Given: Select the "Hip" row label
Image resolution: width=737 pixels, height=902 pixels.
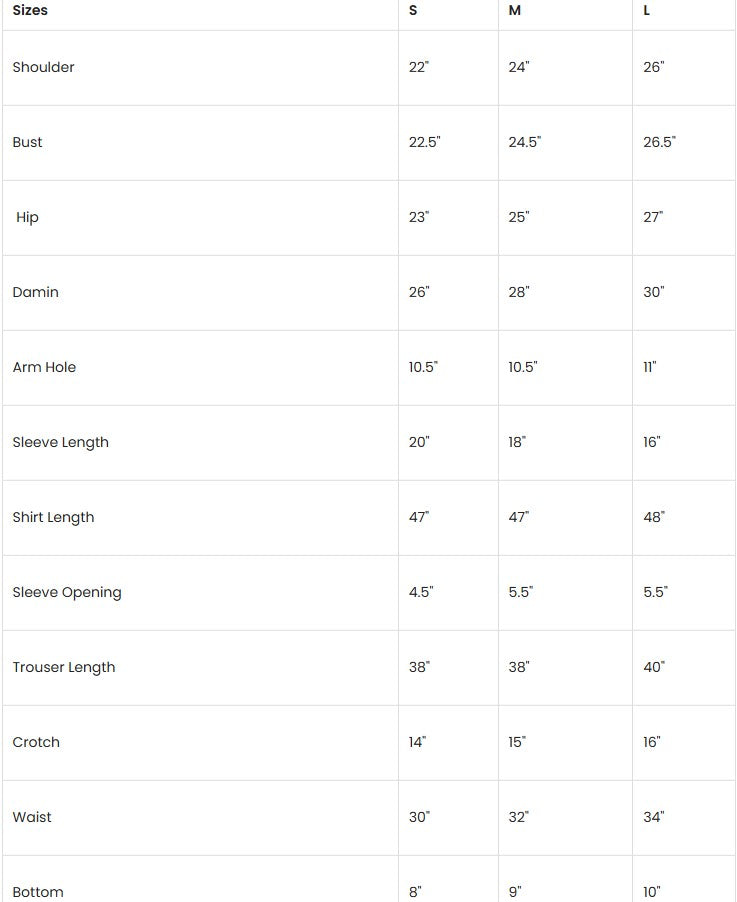Looking at the screenshot, I should [x=27, y=217].
